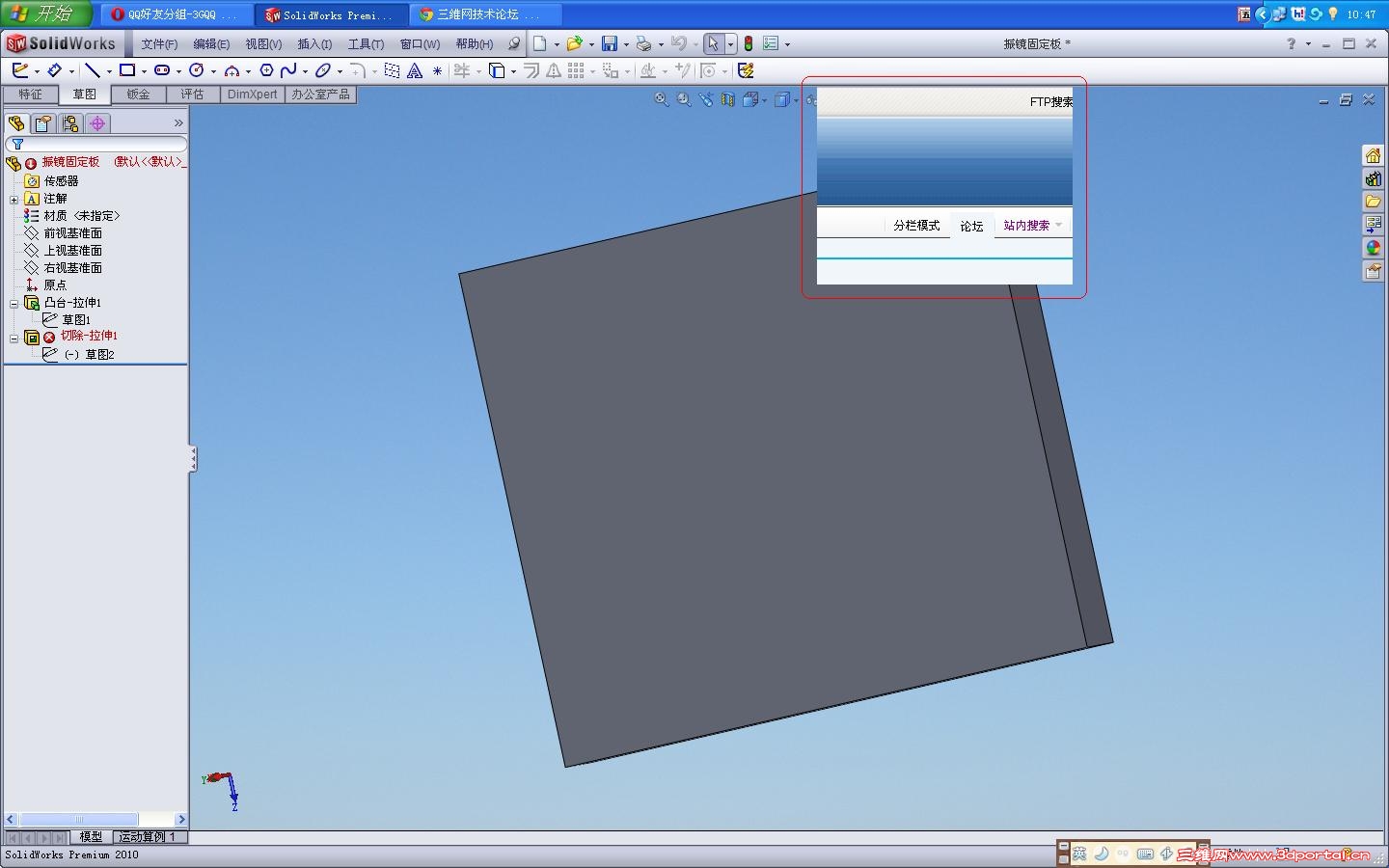This screenshot has width=1389, height=868.
Task: Open the 视图(V) menu
Action: coord(263,44)
